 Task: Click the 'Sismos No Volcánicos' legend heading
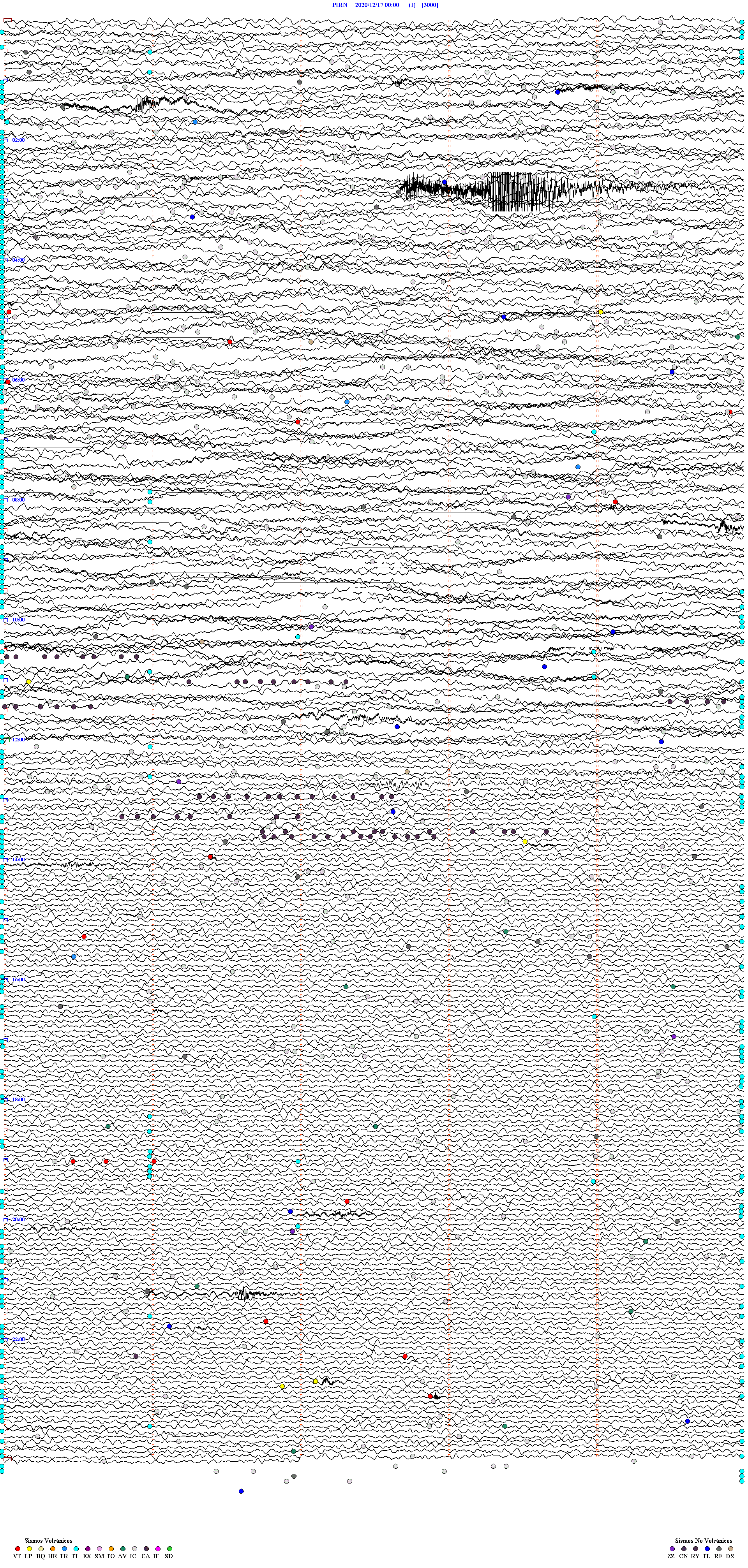click(x=703, y=1540)
